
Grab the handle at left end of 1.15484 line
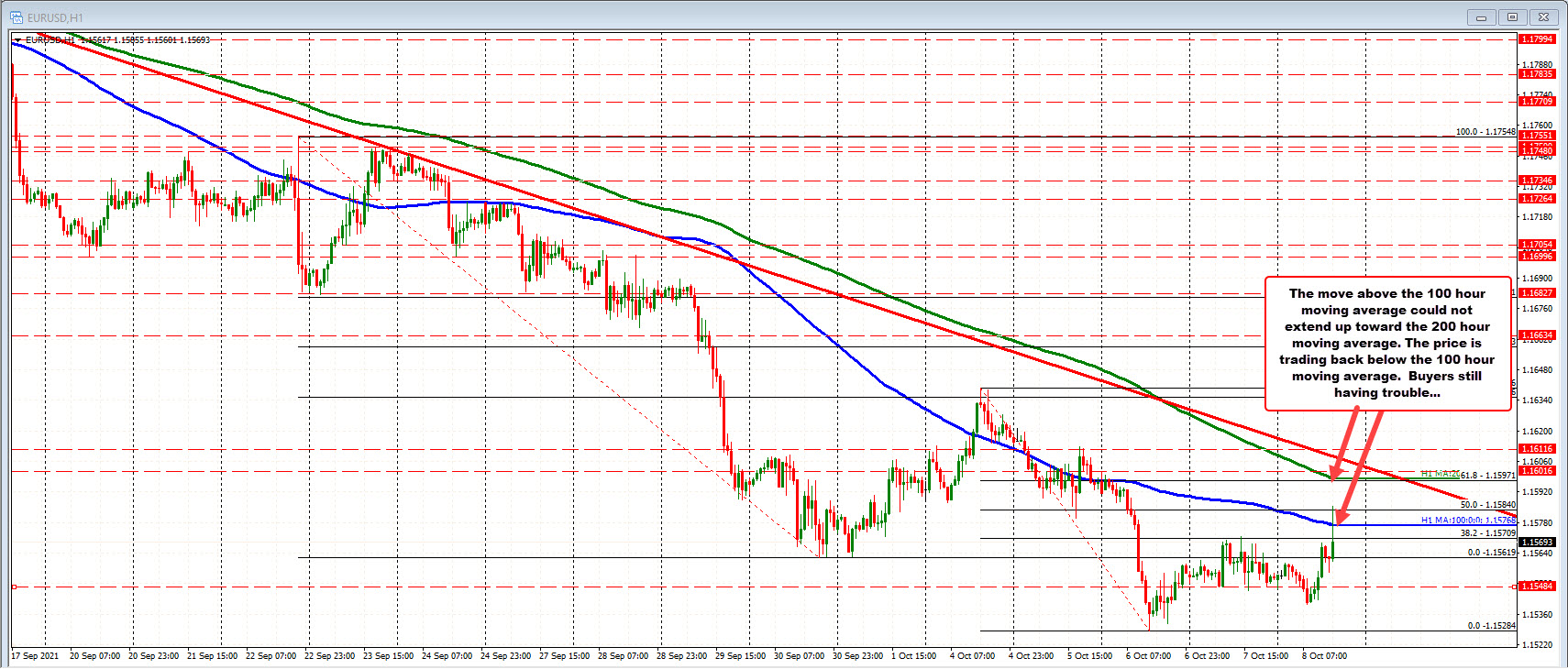click(14, 586)
